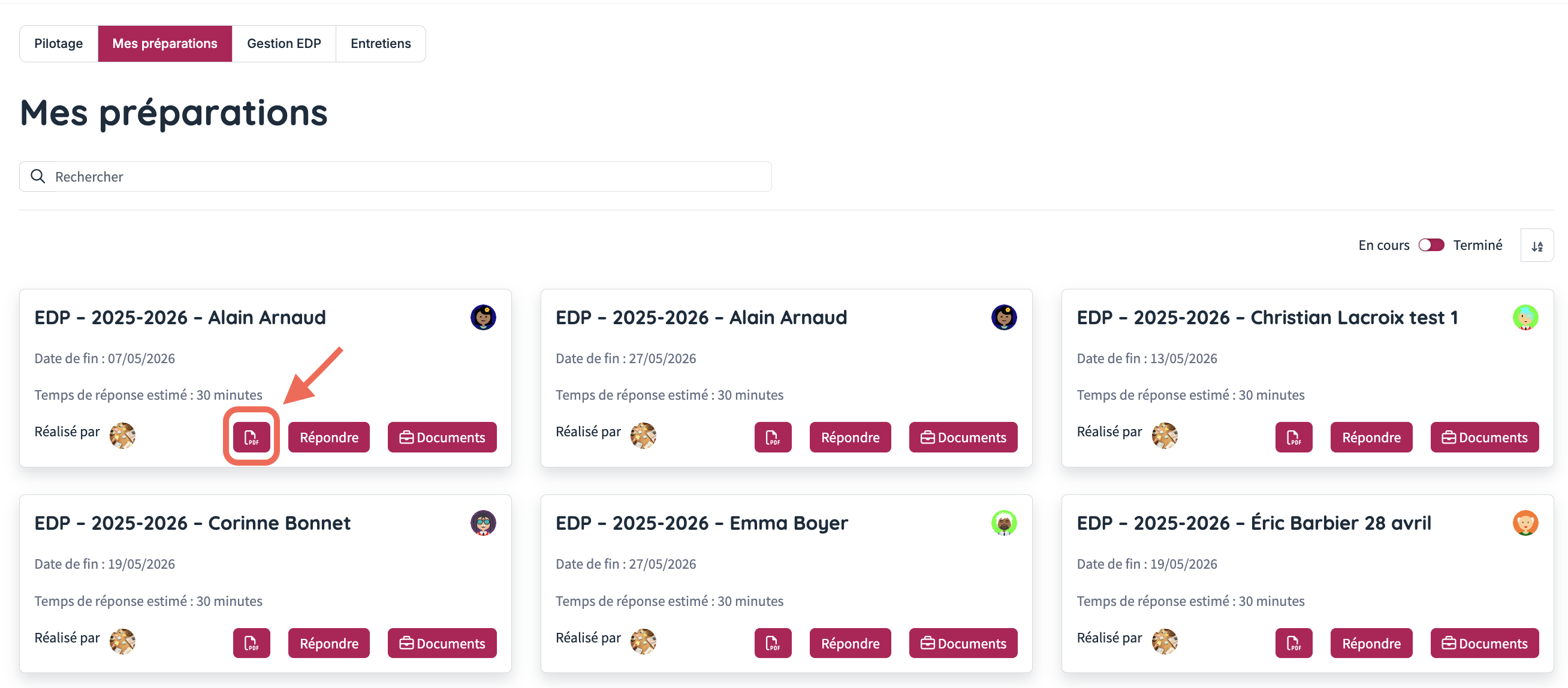The image size is (1568, 688).
Task: Click Répondre on Christian Lacroix test 1
Action: point(1371,437)
